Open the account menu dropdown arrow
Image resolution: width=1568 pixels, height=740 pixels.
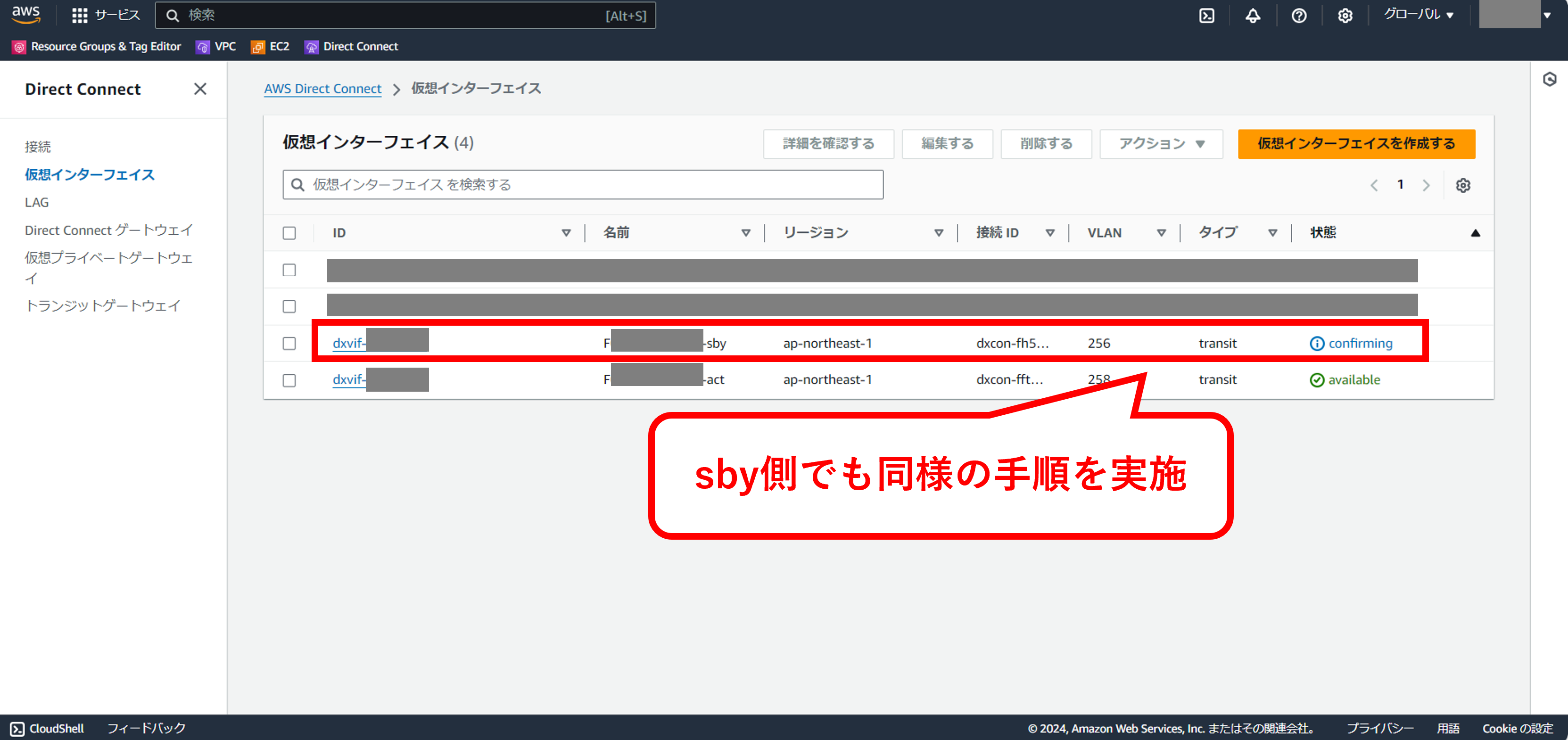pos(1547,15)
